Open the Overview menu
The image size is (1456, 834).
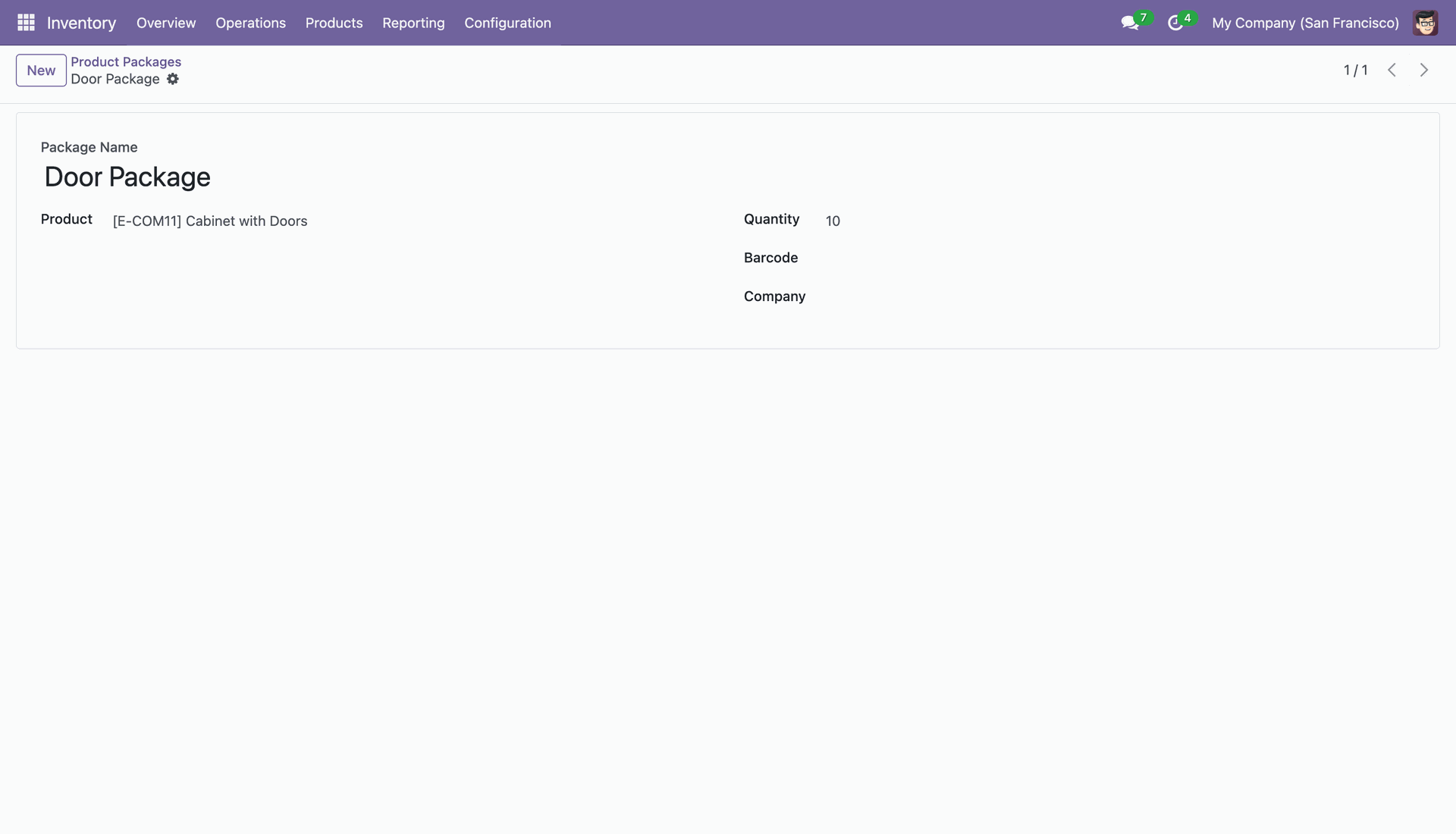[166, 23]
